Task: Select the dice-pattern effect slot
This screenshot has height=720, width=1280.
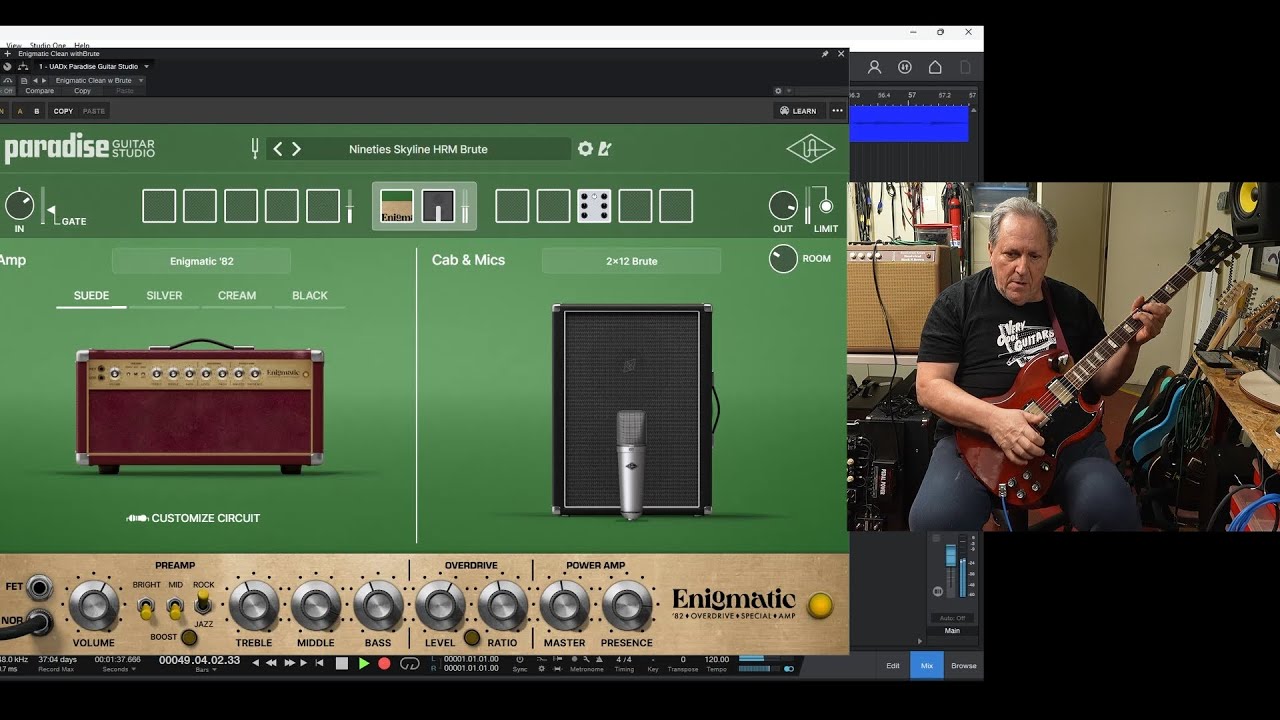Action: click(594, 206)
